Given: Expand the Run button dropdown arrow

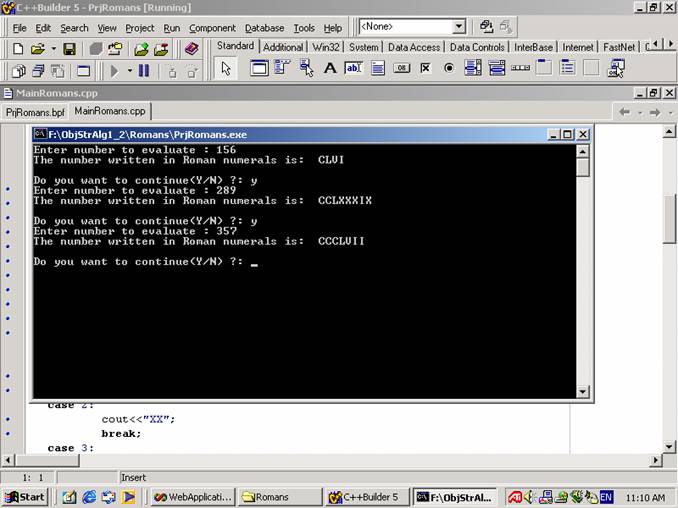Looking at the screenshot, I should click(129, 70).
